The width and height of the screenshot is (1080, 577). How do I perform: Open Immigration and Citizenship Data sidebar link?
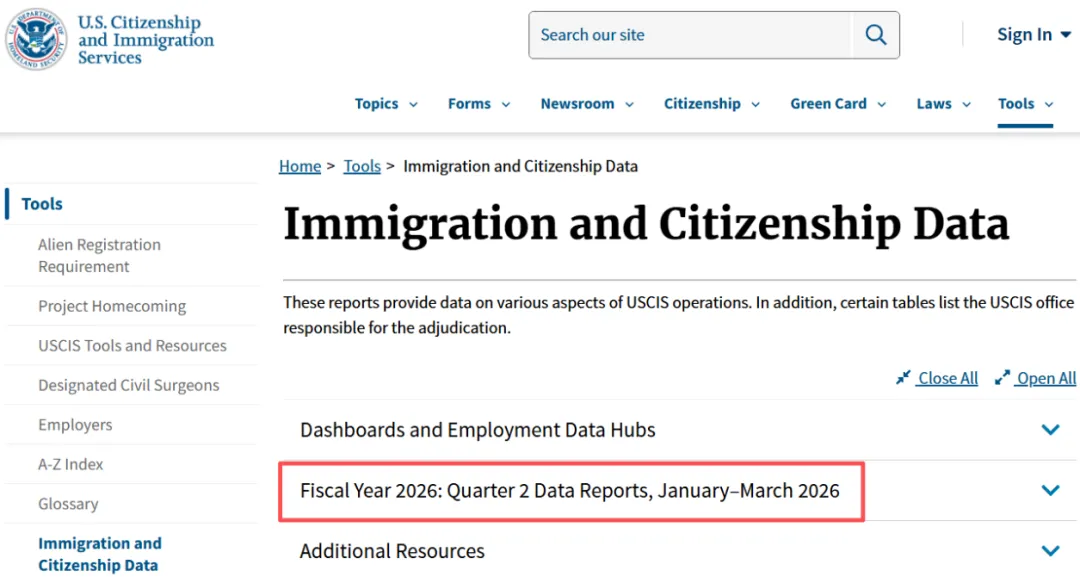pyautogui.click(x=100, y=554)
